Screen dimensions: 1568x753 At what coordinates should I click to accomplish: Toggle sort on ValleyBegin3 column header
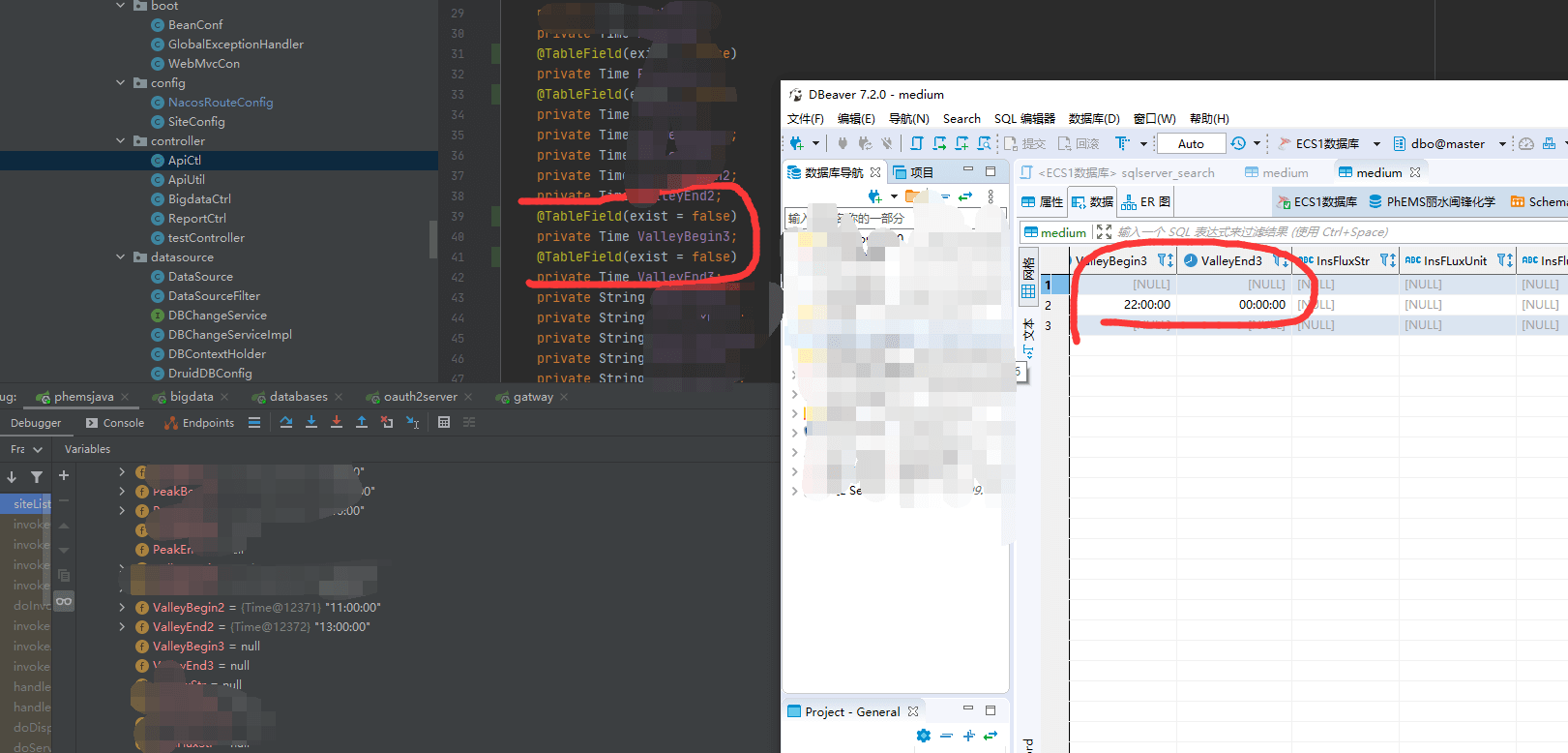tap(1165, 260)
